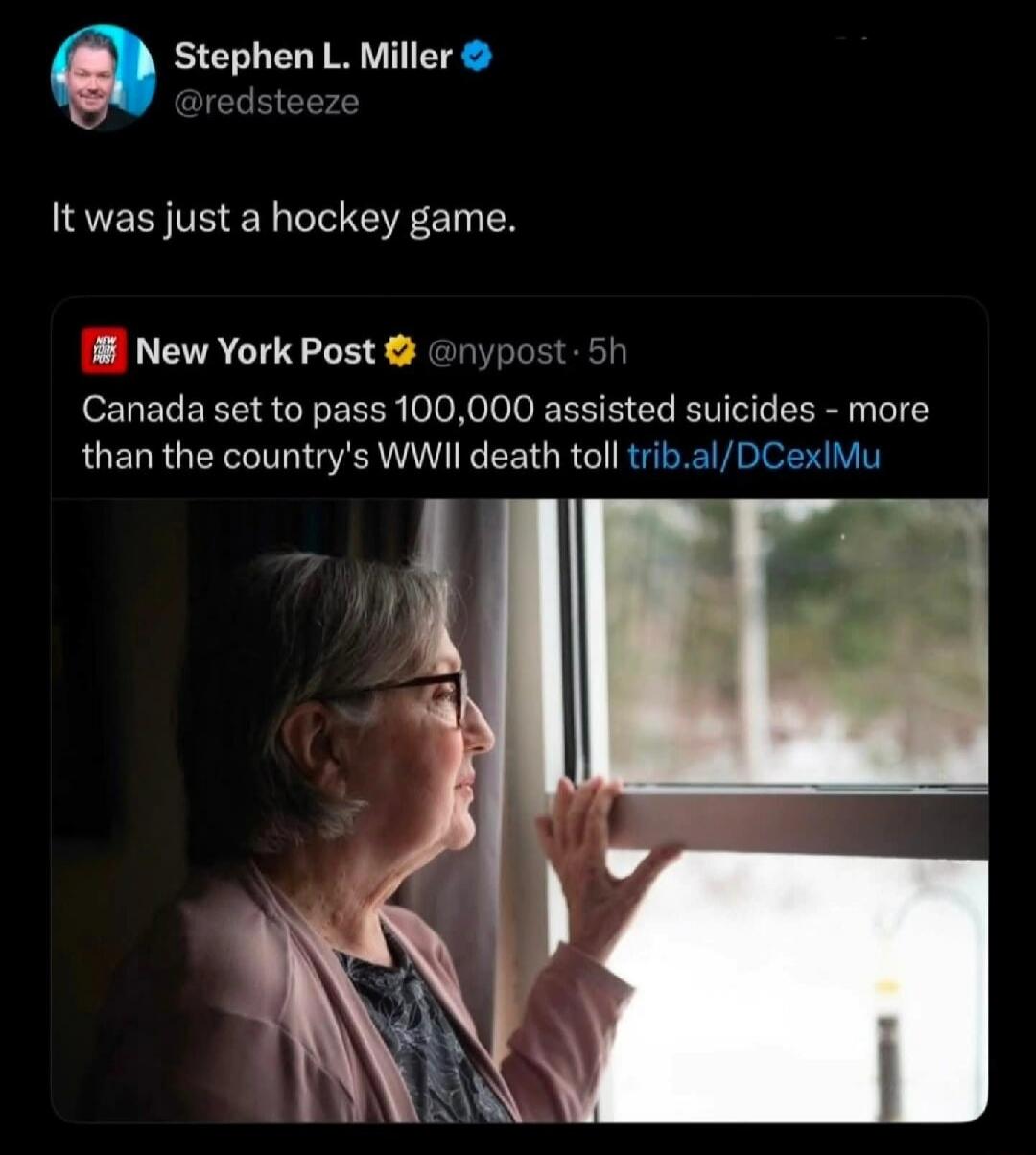The width and height of the screenshot is (1036, 1155).
Task: Click the verified checkmark in the quoted tweet header
Action: (x=400, y=350)
